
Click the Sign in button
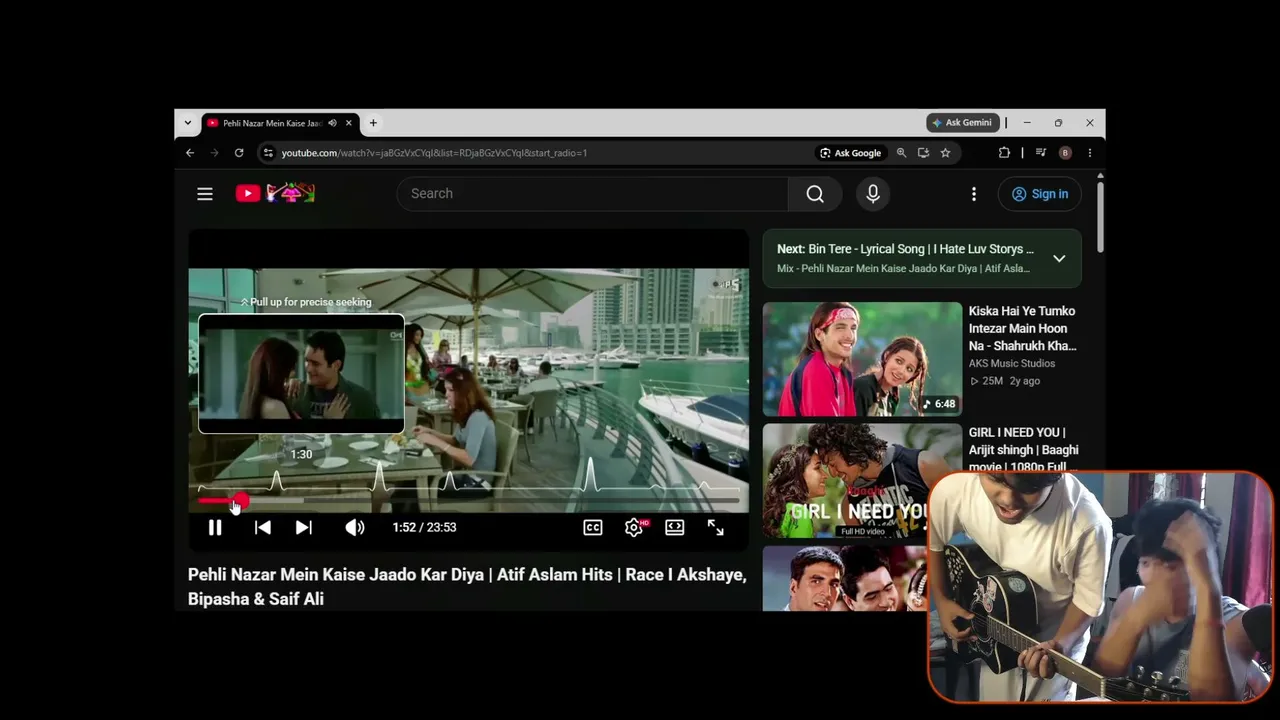click(x=1040, y=194)
